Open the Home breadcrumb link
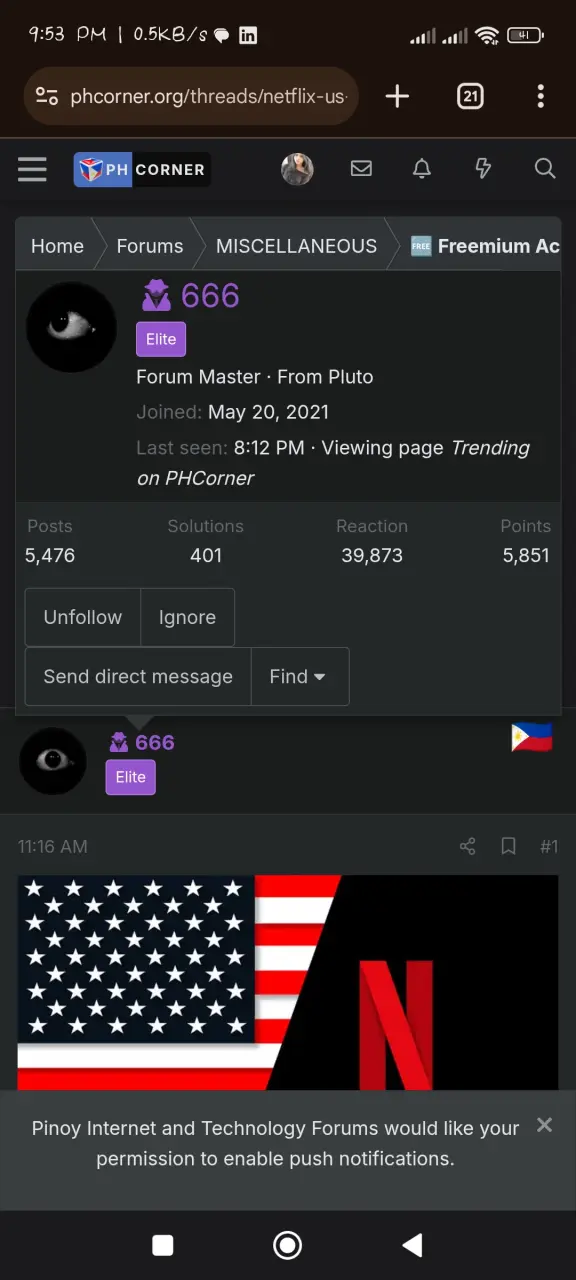 [x=57, y=246]
